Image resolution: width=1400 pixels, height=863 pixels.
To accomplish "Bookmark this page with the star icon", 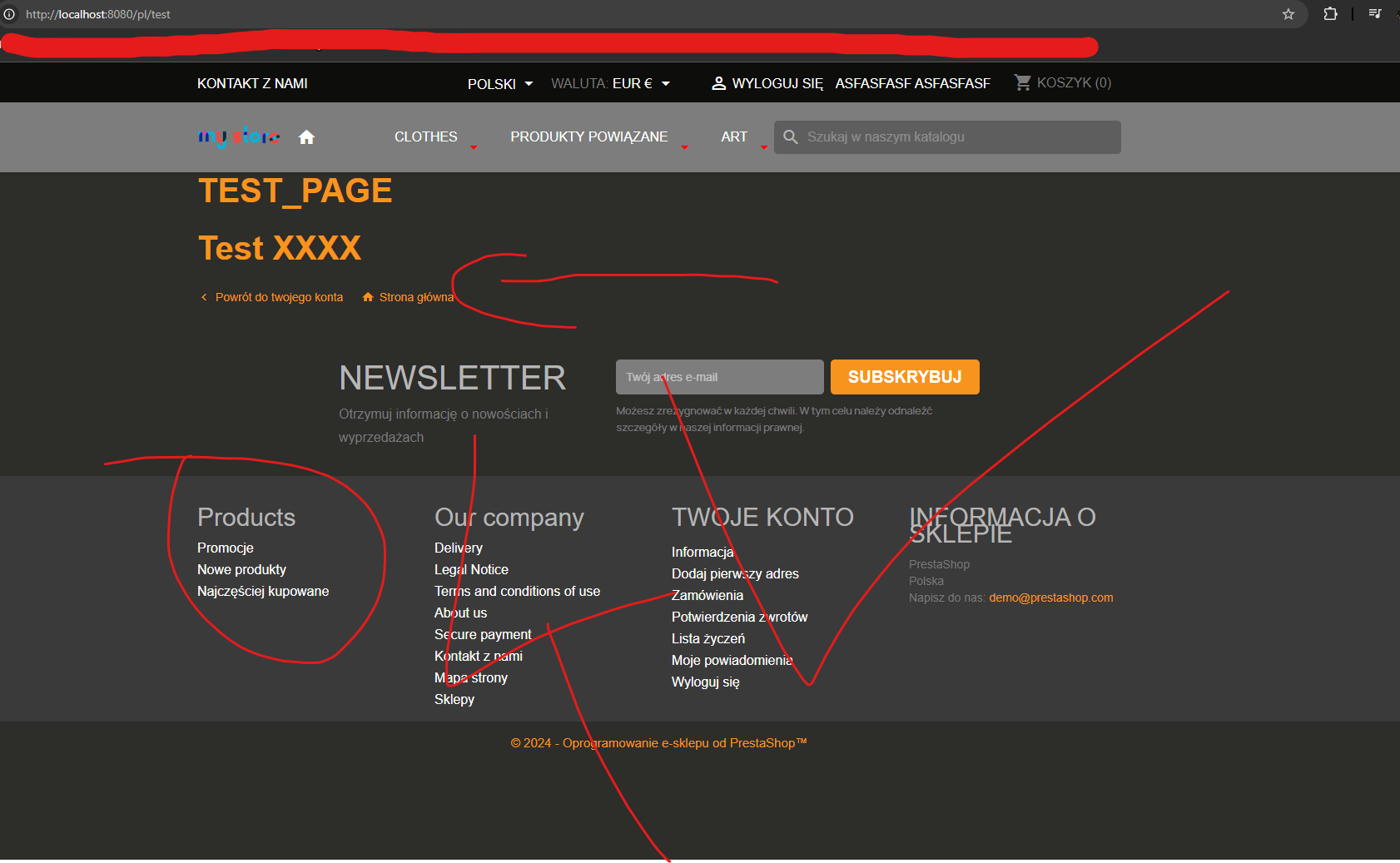I will click(1288, 14).
